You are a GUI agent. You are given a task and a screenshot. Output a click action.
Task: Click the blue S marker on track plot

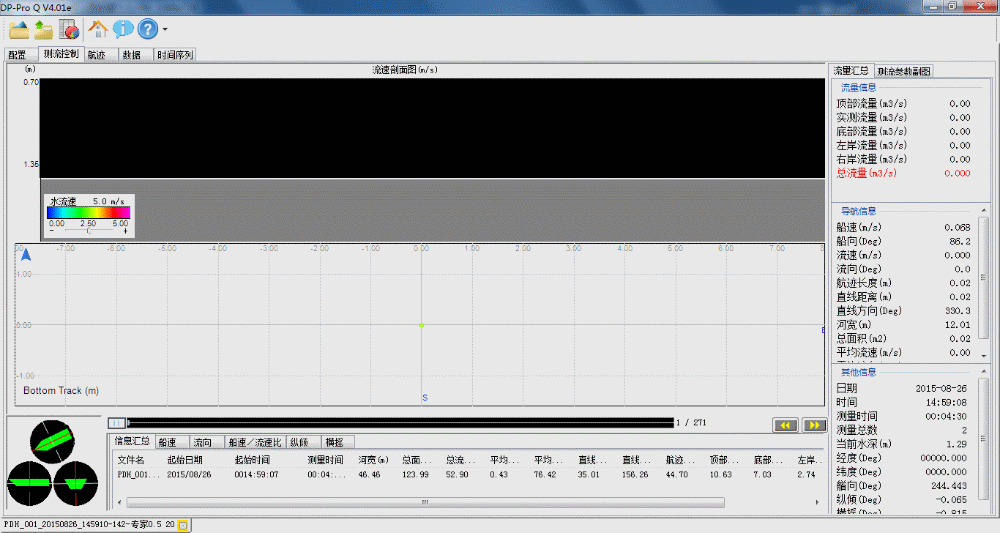point(425,398)
